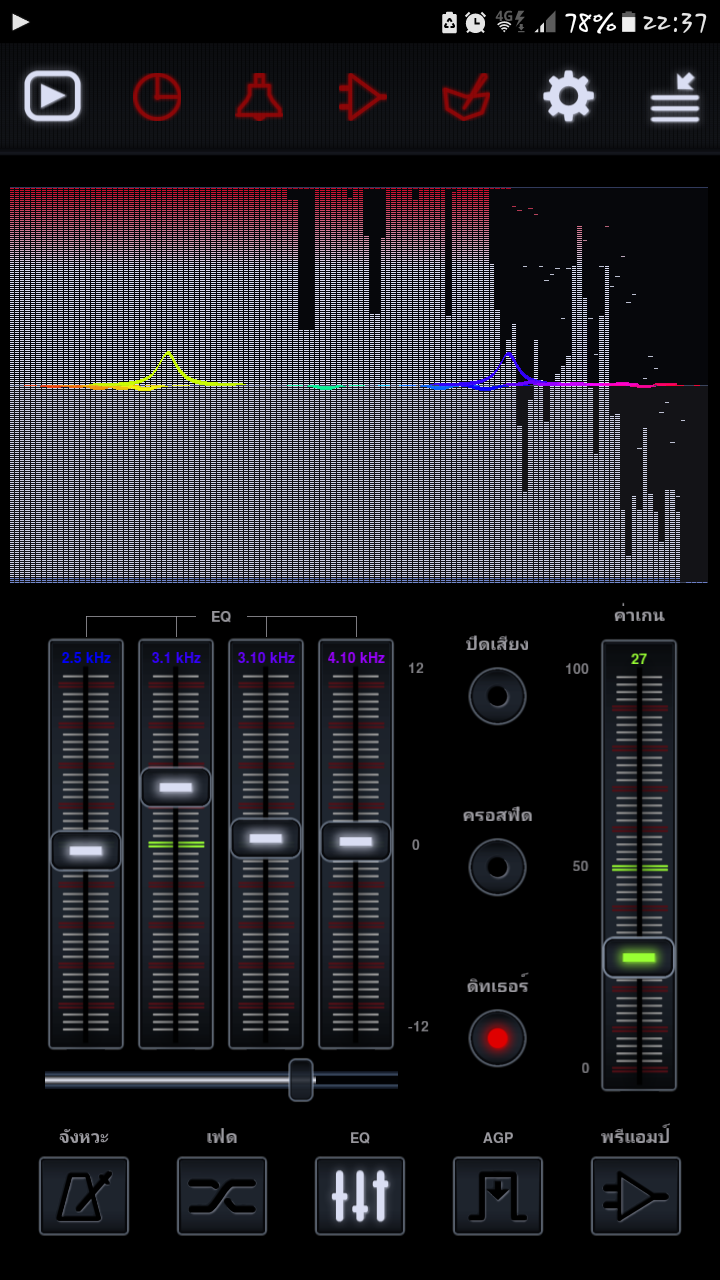Screen dimensions: 720x1280
Task: Click the gain value 27
Action: (x=639, y=659)
